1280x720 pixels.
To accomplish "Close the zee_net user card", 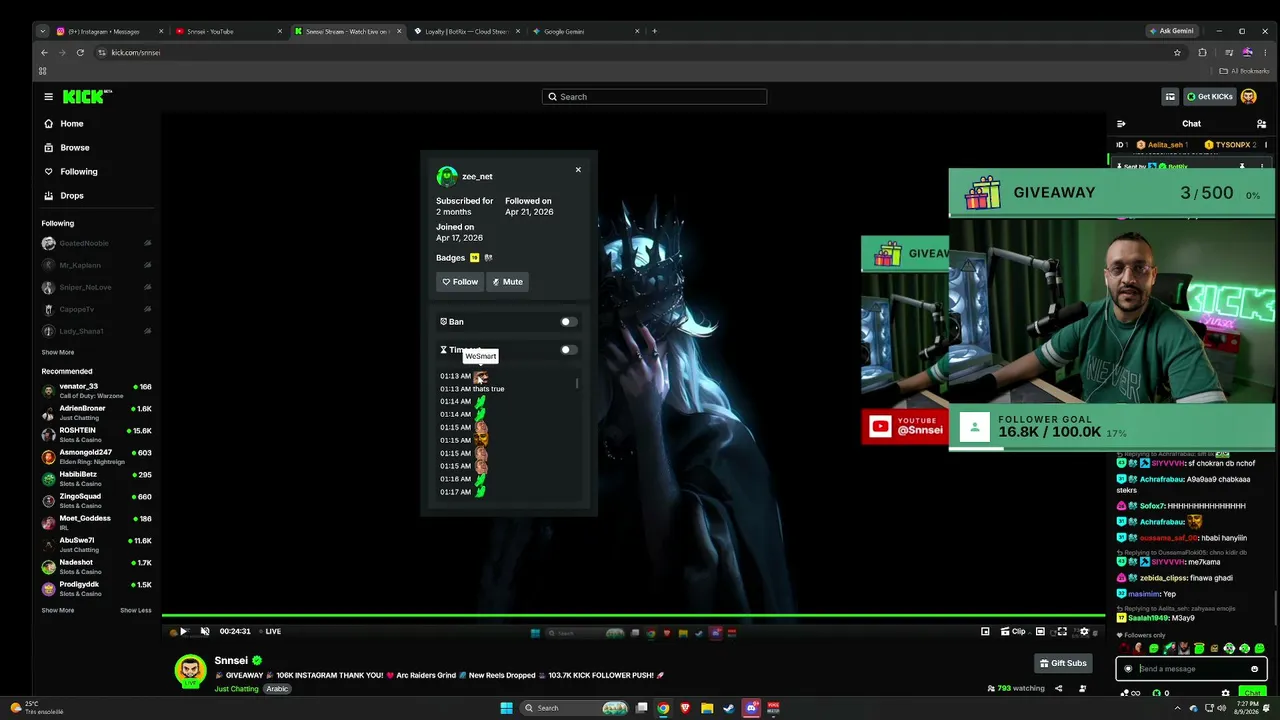I will pos(578,170).
